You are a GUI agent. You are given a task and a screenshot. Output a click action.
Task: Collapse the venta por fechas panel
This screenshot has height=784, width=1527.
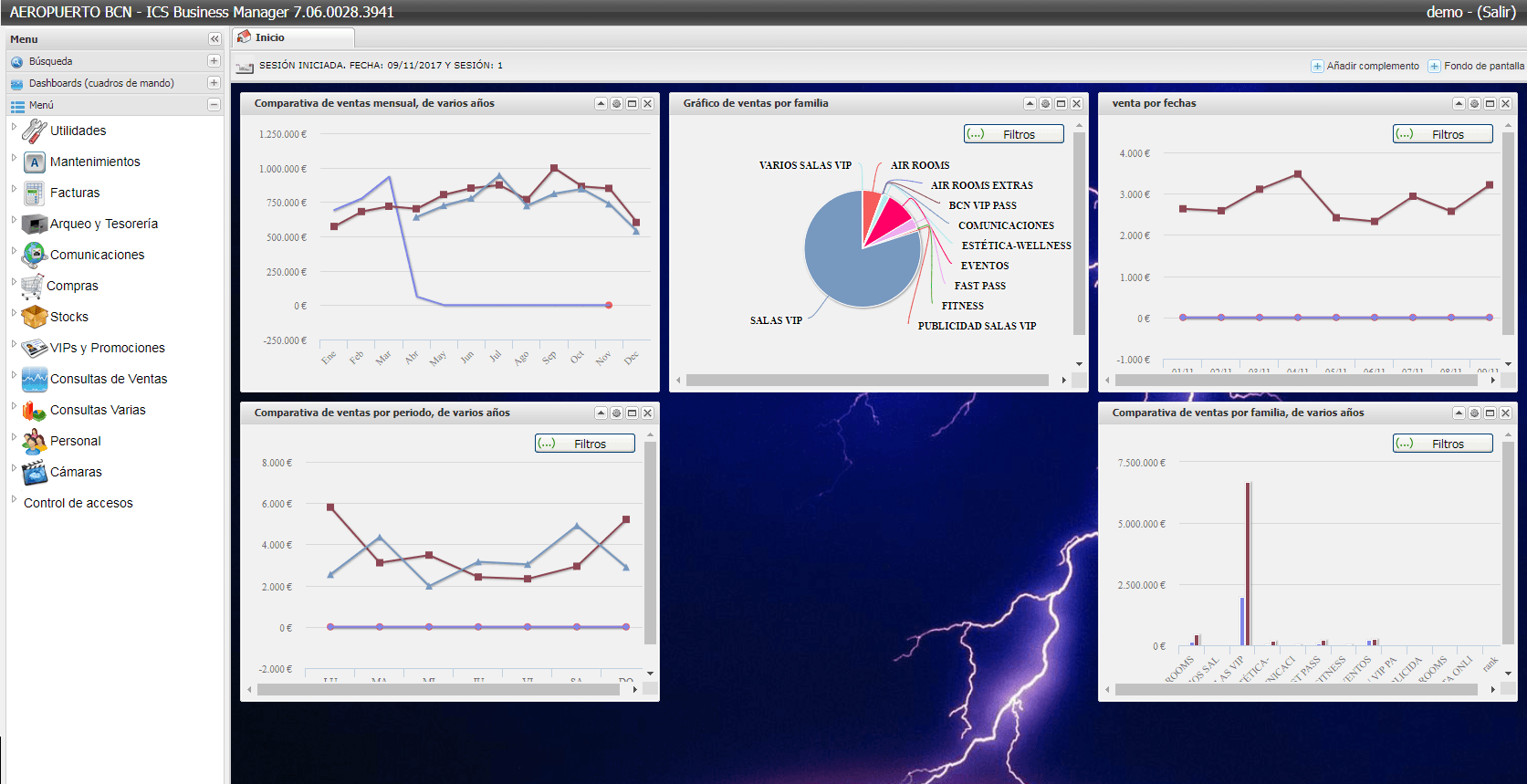1459,104
